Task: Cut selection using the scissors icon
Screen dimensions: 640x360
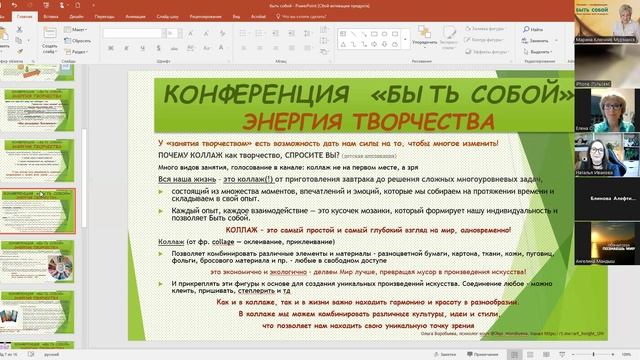Action: tap(19, 30)
